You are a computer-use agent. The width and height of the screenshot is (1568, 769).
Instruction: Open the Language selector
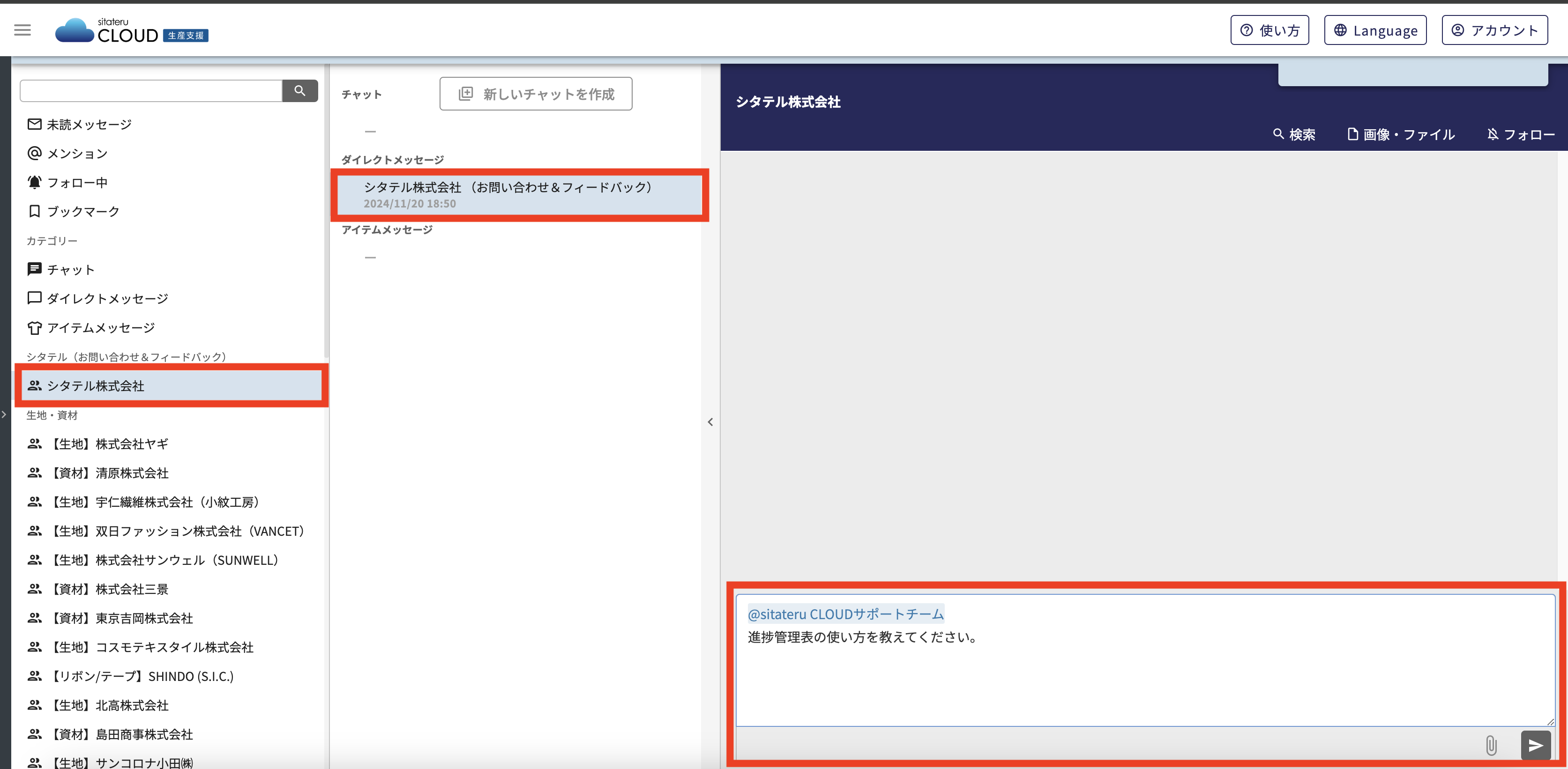[1375, 30]
